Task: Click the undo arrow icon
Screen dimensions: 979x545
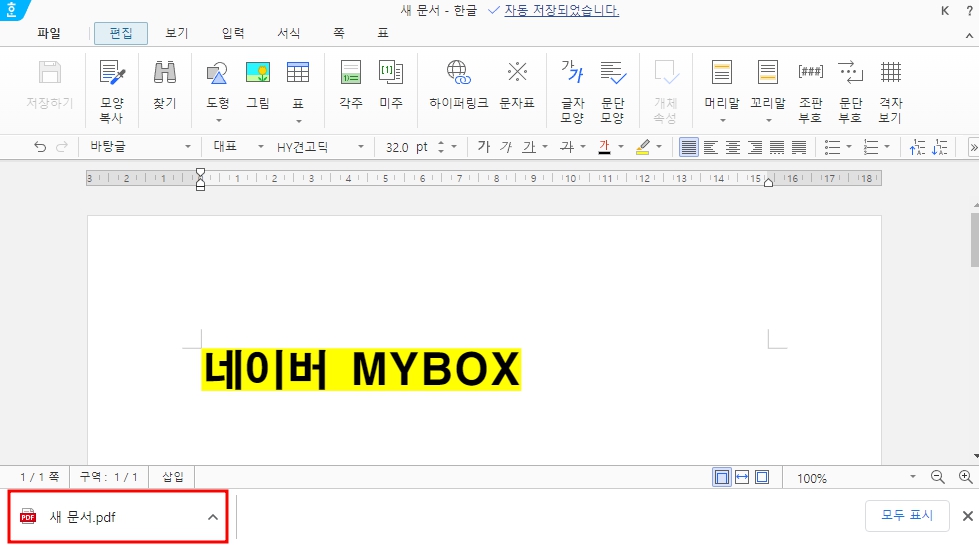Action: tap(40, 147)
